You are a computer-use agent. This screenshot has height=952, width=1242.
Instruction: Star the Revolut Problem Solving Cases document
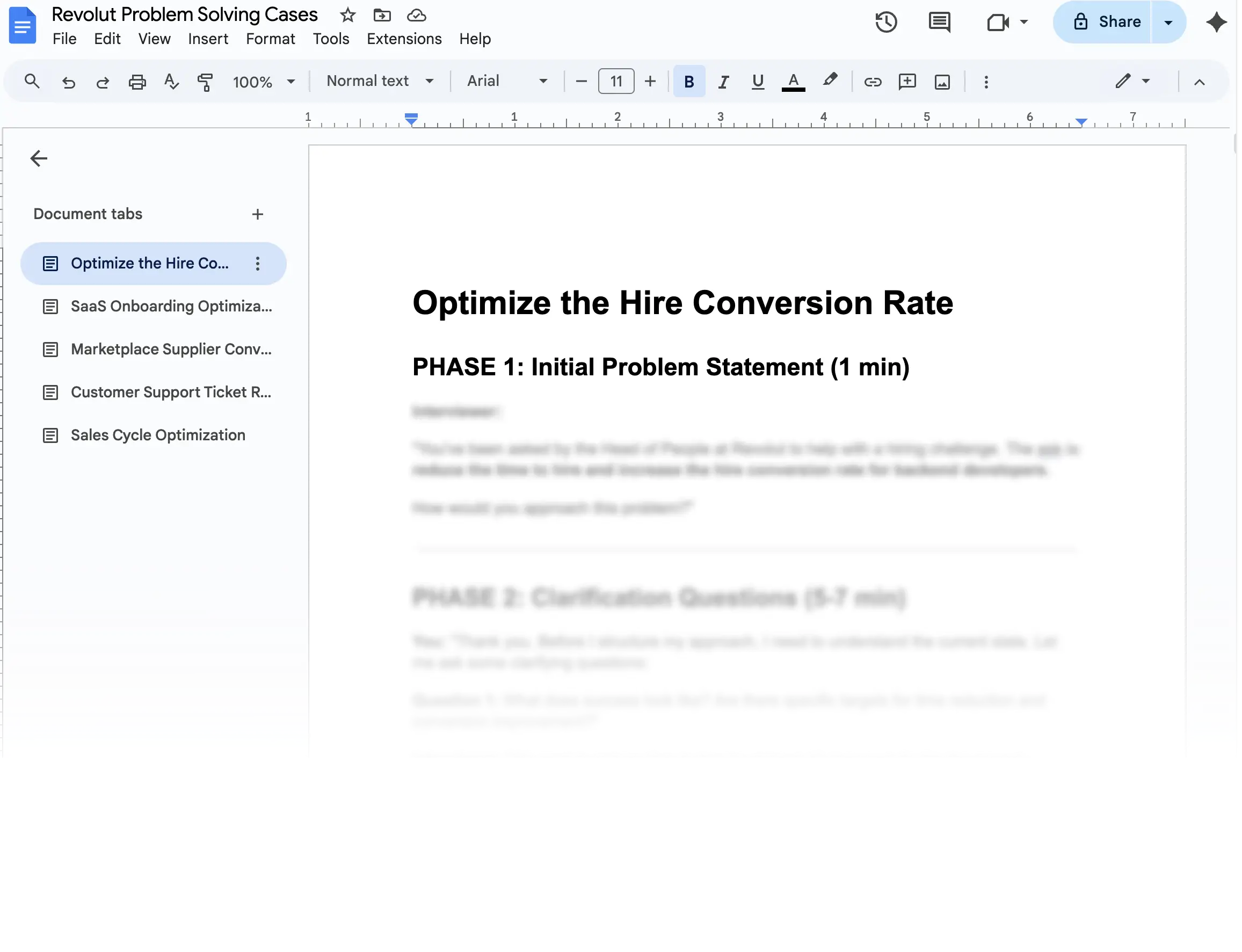(348, 15)
